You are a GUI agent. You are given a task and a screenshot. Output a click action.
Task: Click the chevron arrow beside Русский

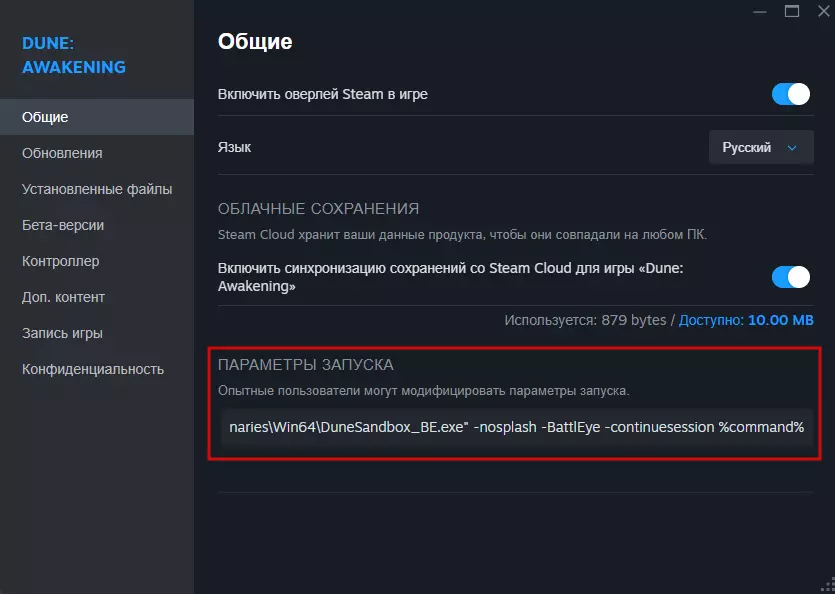792,148
